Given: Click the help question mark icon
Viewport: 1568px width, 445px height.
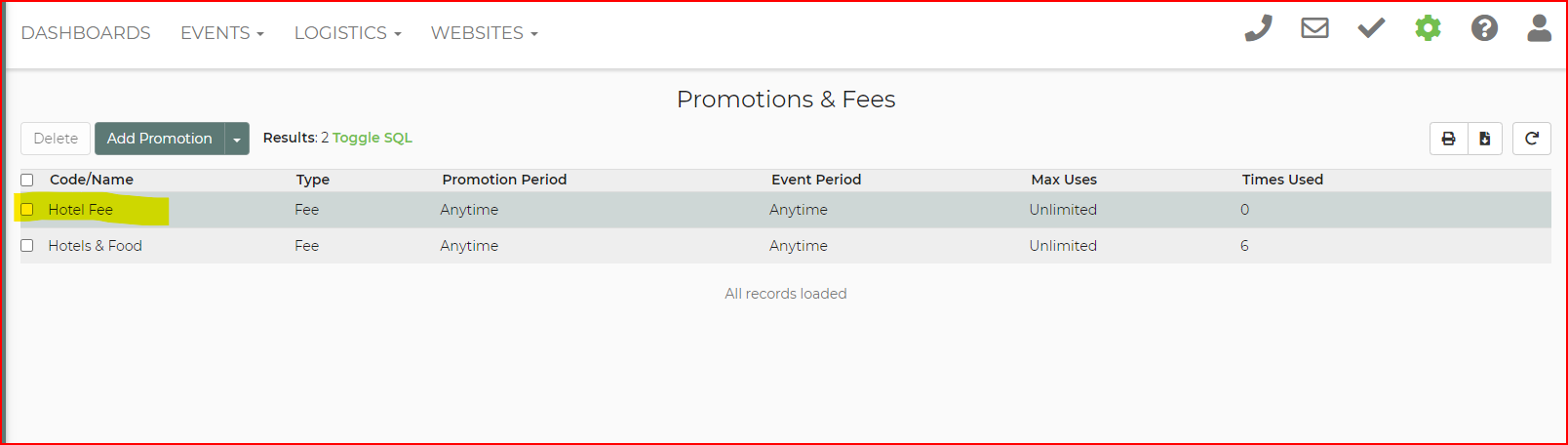Looking at the screenshot, I should tap(1484, 28).
